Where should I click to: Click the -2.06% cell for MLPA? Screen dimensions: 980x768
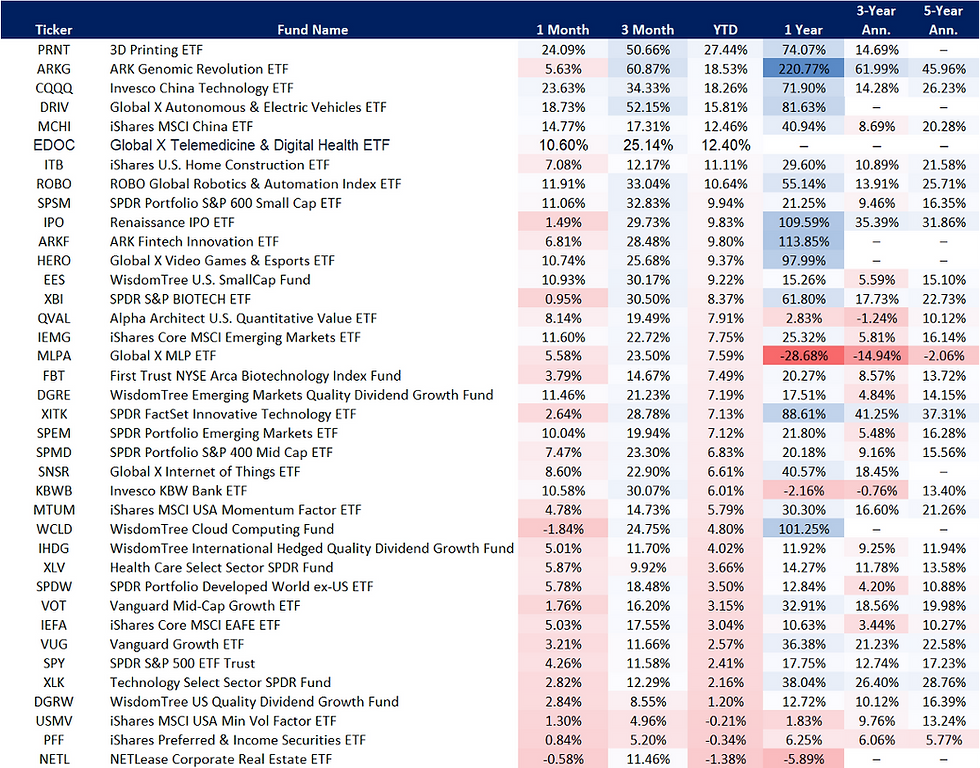943,356
